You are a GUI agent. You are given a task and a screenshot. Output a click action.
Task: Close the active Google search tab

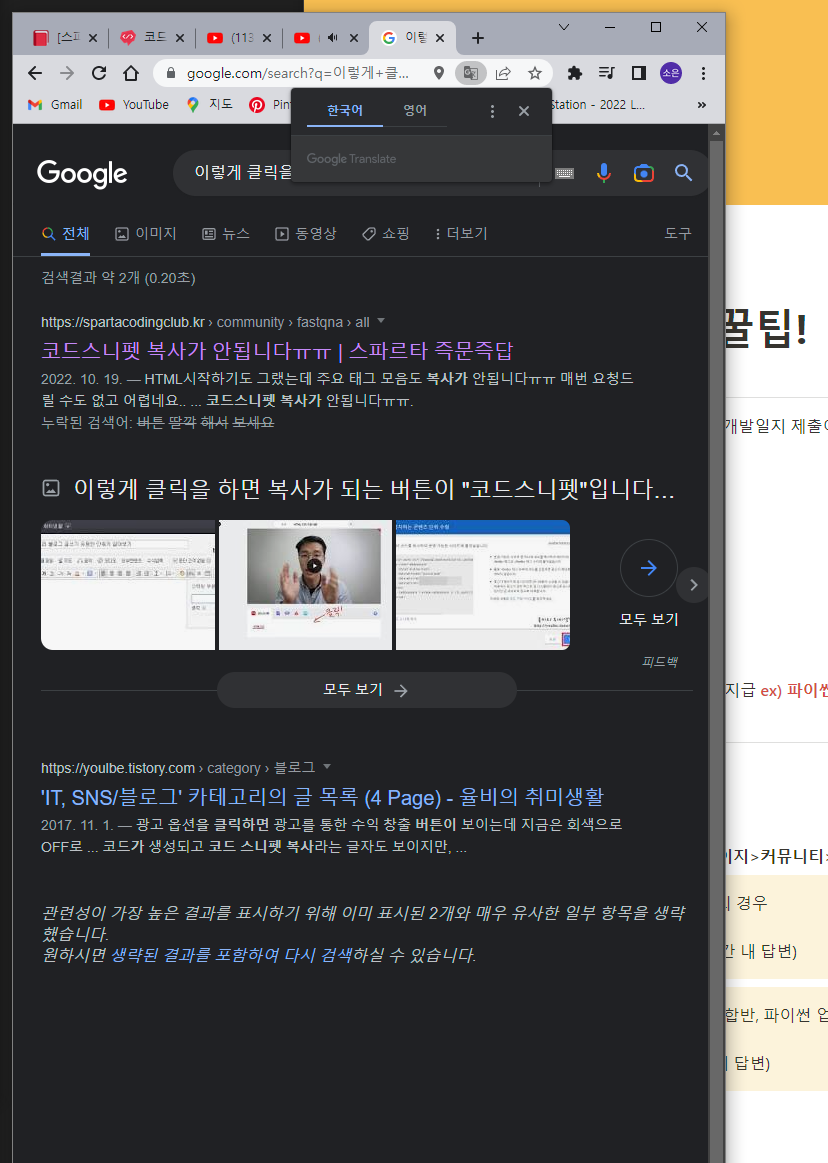click(440, 38)
